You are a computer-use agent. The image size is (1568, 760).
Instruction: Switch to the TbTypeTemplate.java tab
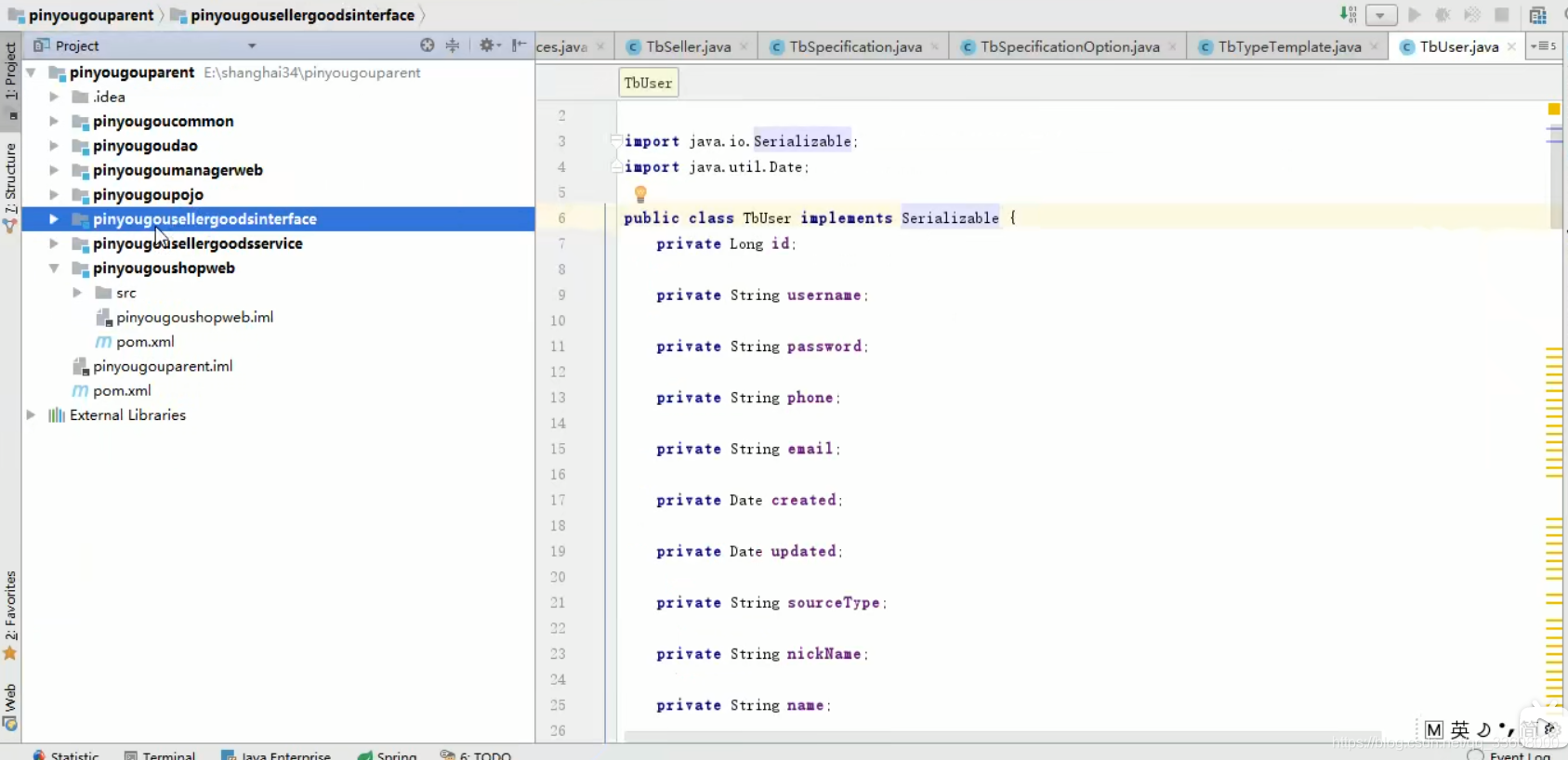(x=1289, y=46)
